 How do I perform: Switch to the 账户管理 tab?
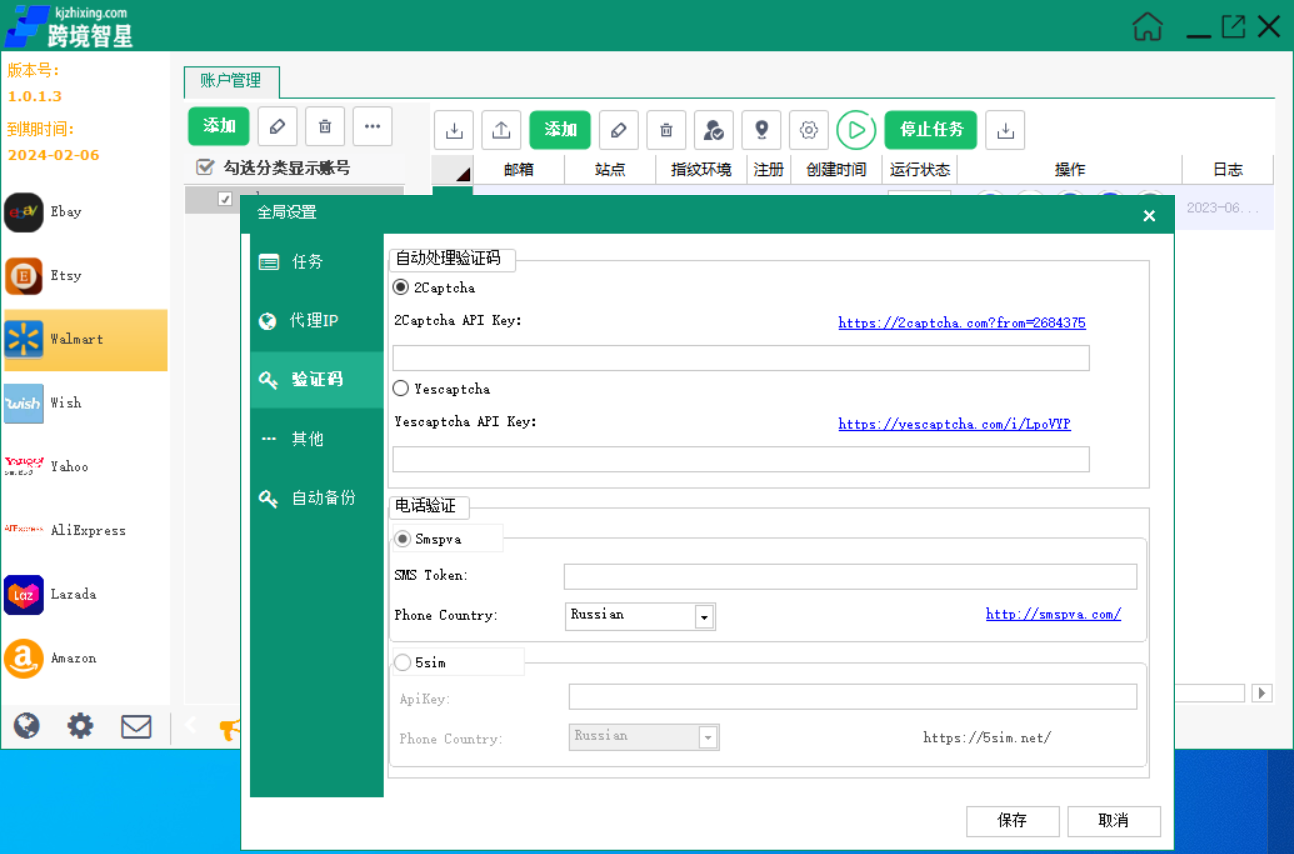[x=231, y=81]
